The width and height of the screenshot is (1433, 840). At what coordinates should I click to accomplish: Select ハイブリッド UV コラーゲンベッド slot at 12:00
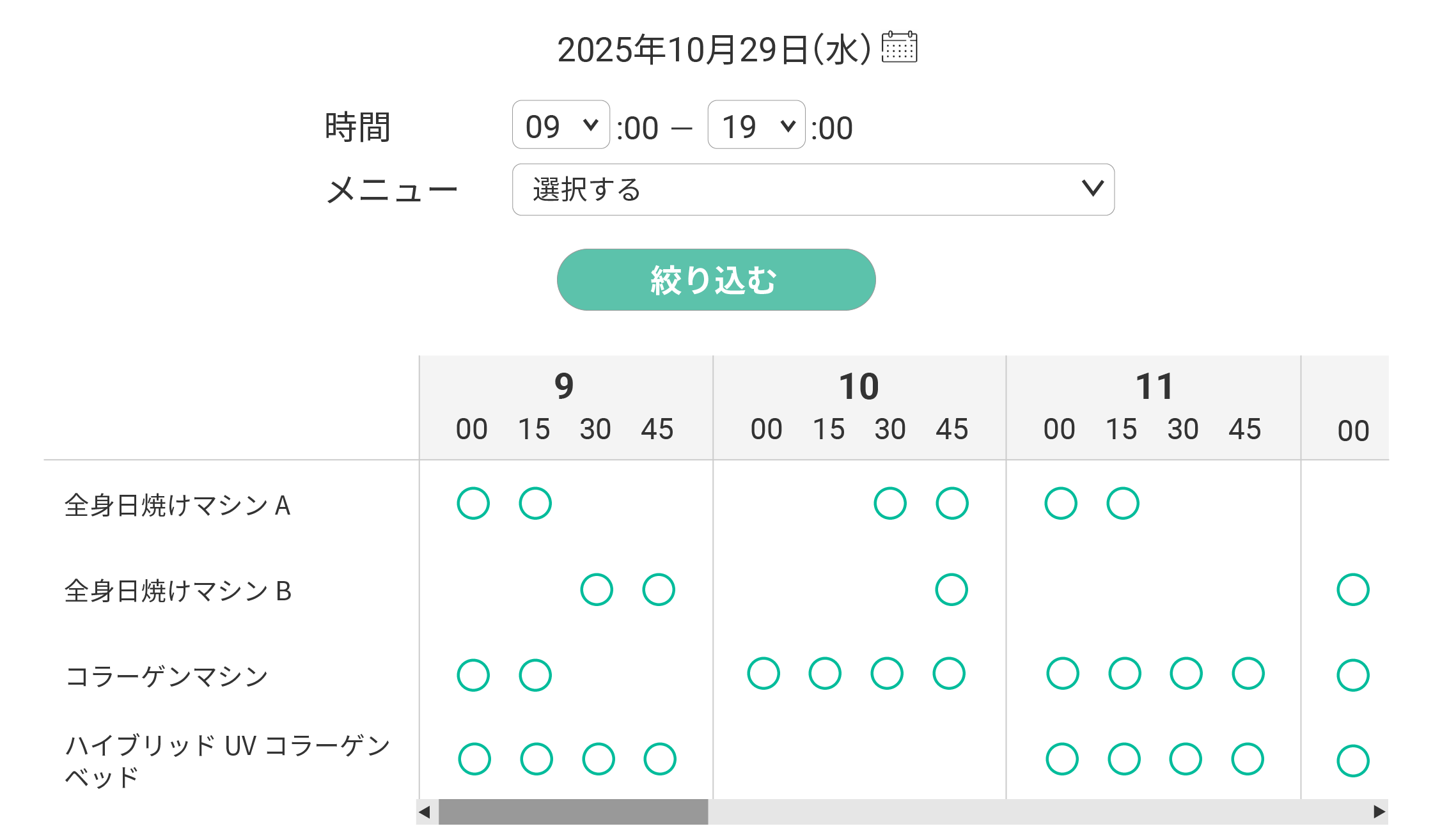(x=1353, y=761)
